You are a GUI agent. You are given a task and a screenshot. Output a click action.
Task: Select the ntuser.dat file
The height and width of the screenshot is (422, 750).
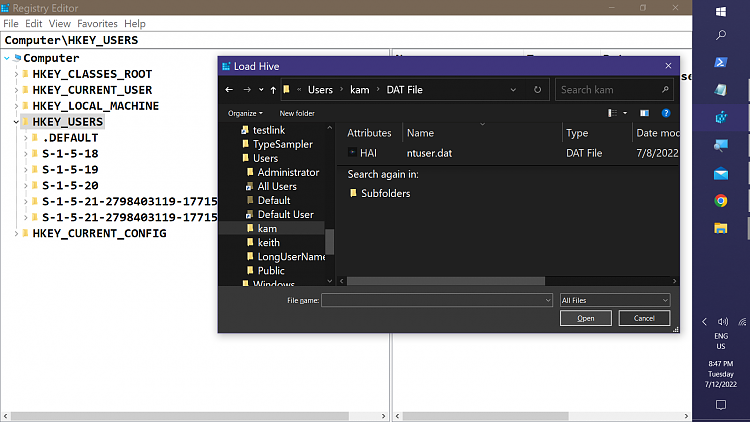[x=430, y=151]
